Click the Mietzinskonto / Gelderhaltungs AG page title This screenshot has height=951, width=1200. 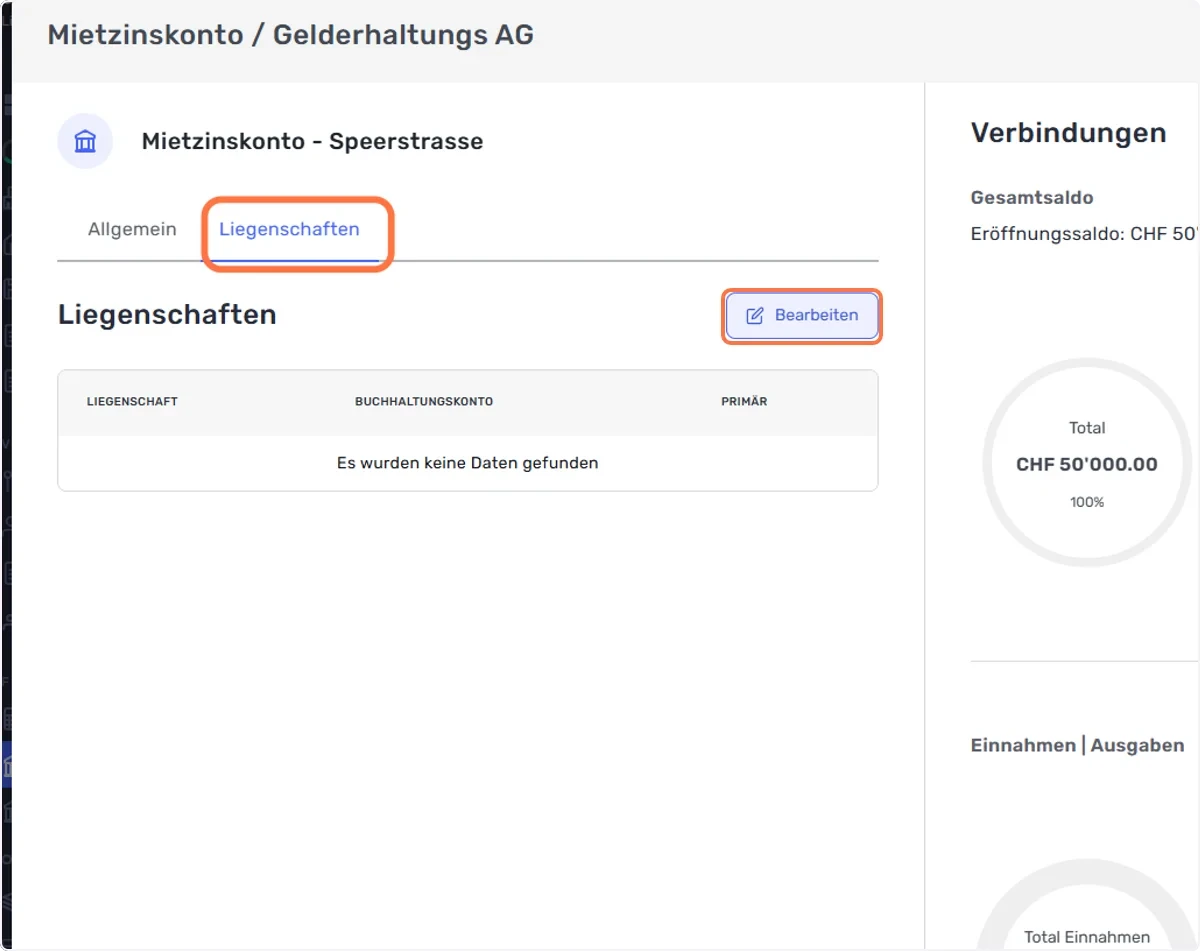click(x=291, y=35)
